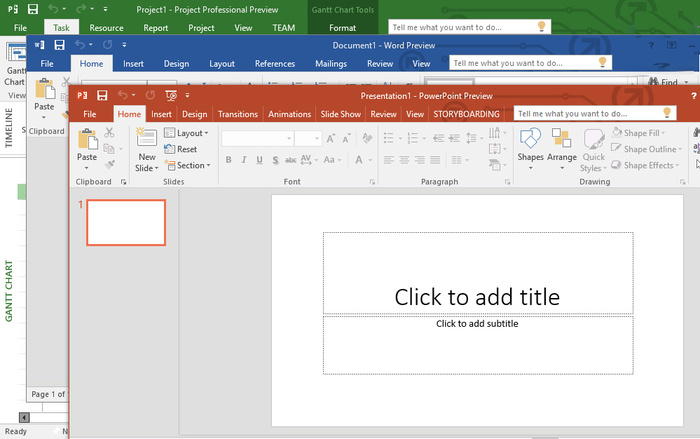This screenshot has height=439, width=700.
Task: Click the PowerPoint Save icon
Action: point(102,95)
